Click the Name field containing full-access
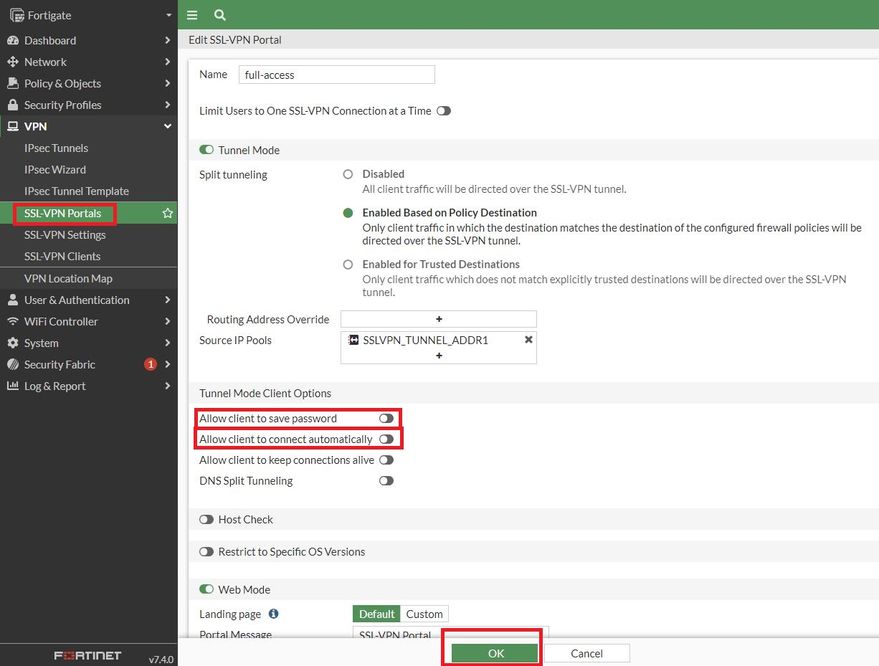The width and height of the screenshot is (879, 666). pyautogui.click(x=337, y=75)
